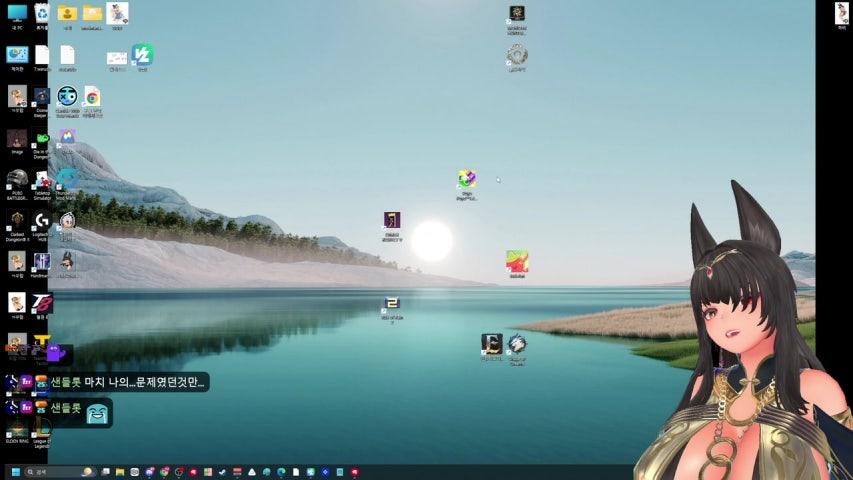853x480 pixels.
Task: Open the purple character game icon near sun
Action: [392, 225]
